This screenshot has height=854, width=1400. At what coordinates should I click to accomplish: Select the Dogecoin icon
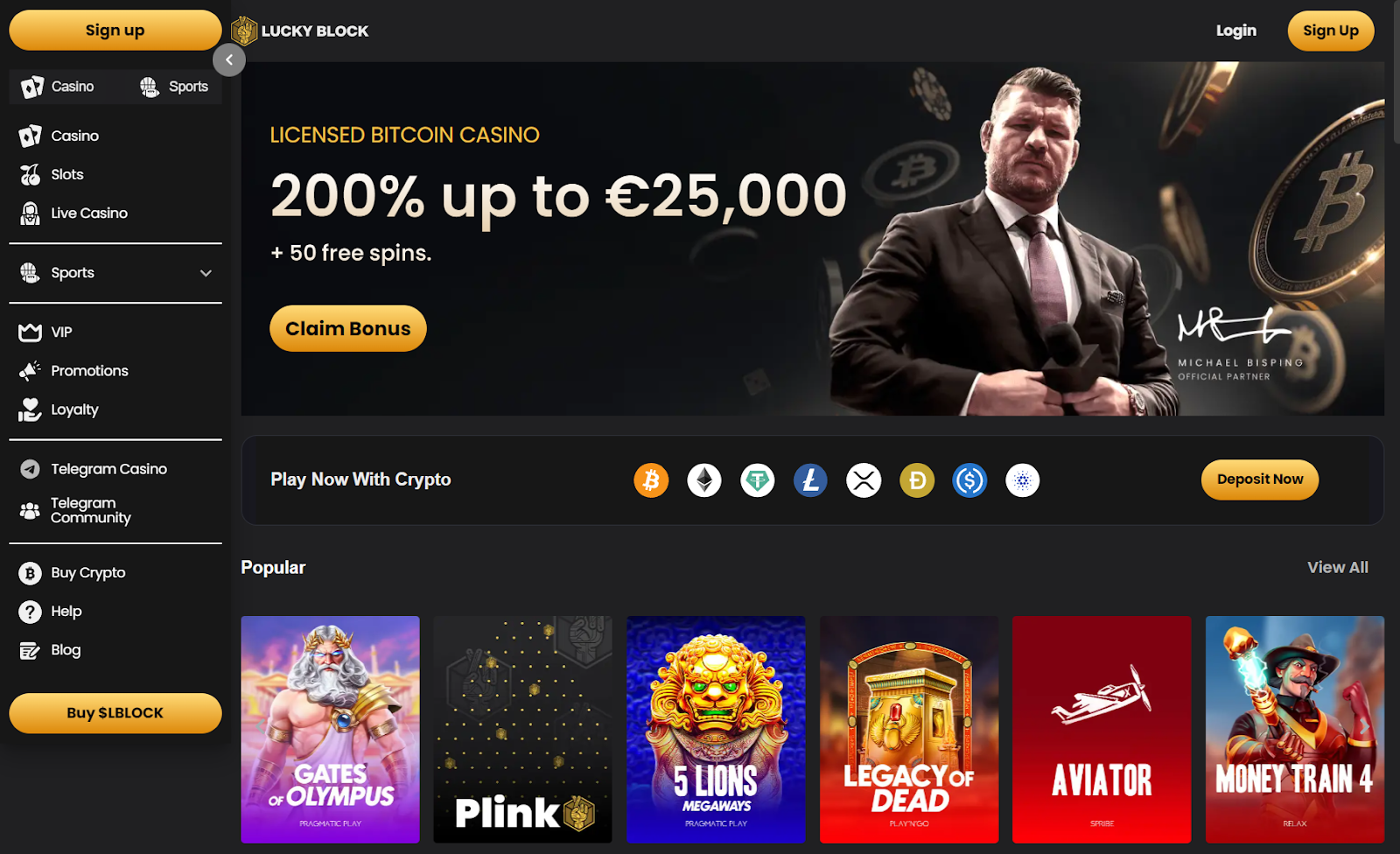917,480
